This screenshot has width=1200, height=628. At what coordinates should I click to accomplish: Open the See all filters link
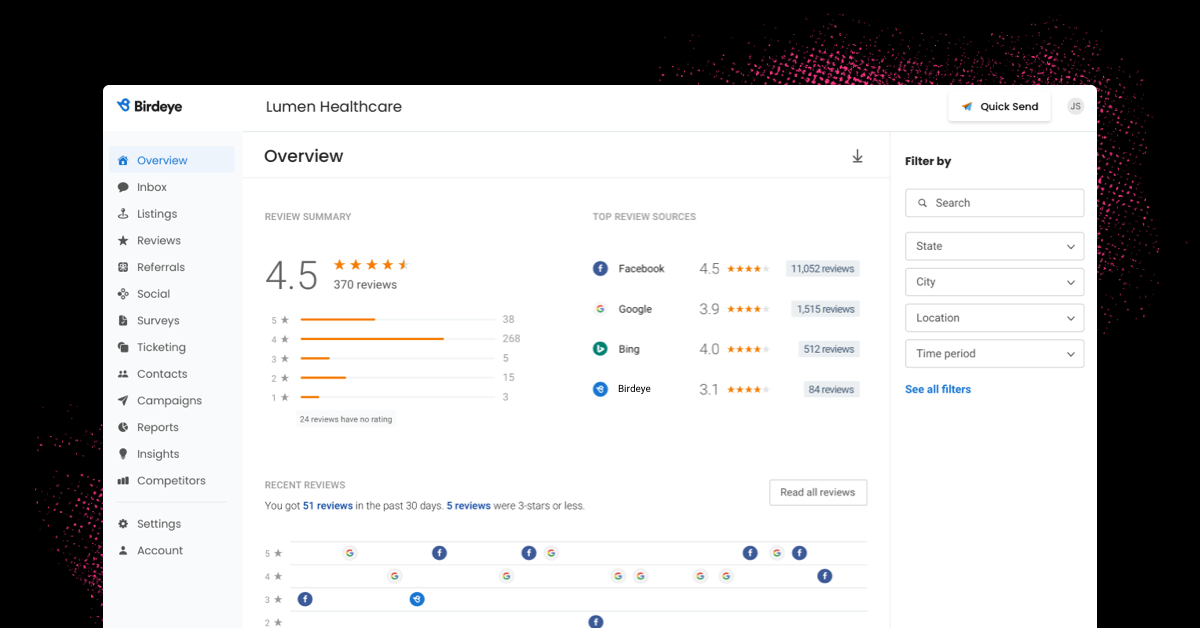pyautogui.click(x=938, y=389)
